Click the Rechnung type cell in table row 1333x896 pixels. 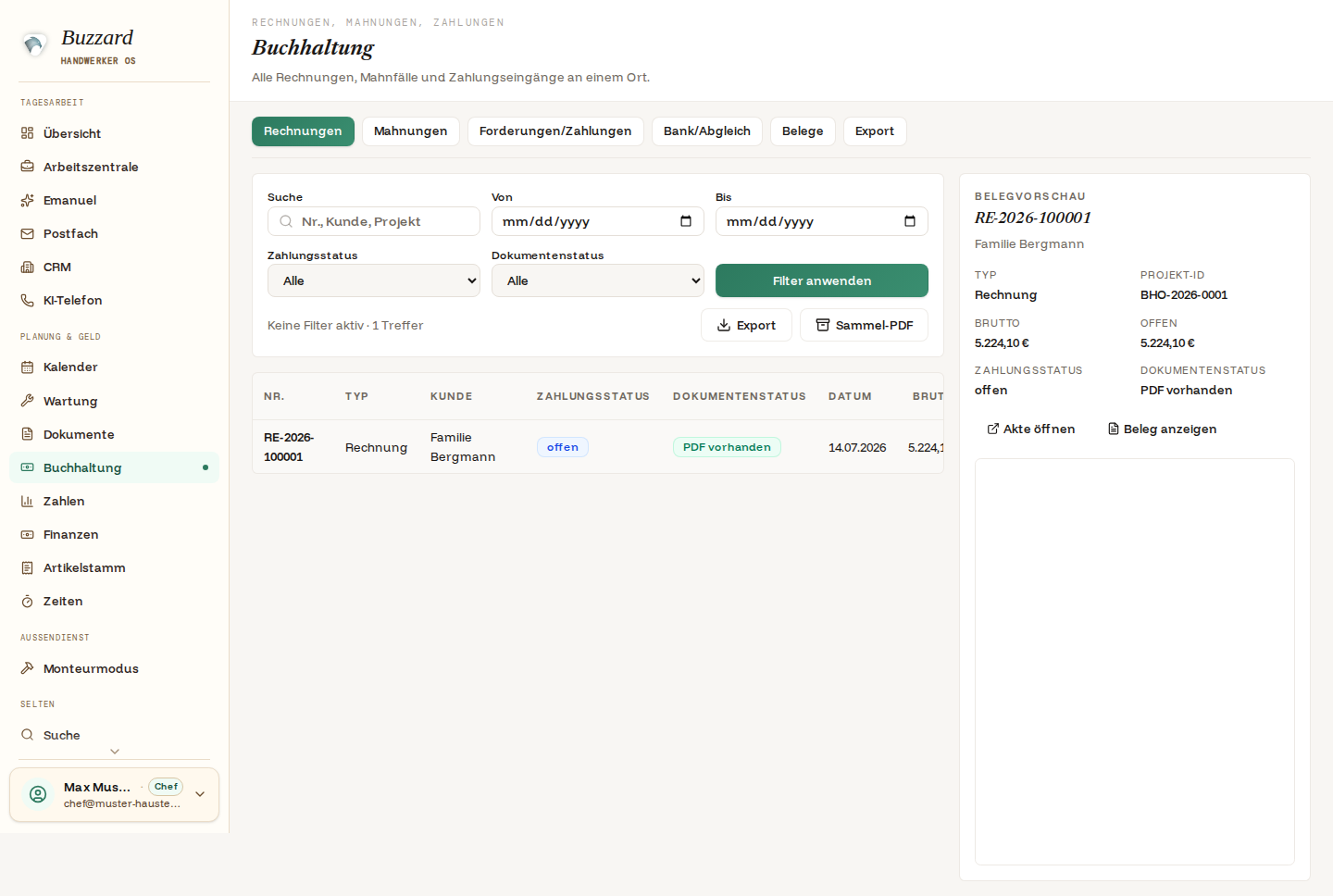coord(376,447)
